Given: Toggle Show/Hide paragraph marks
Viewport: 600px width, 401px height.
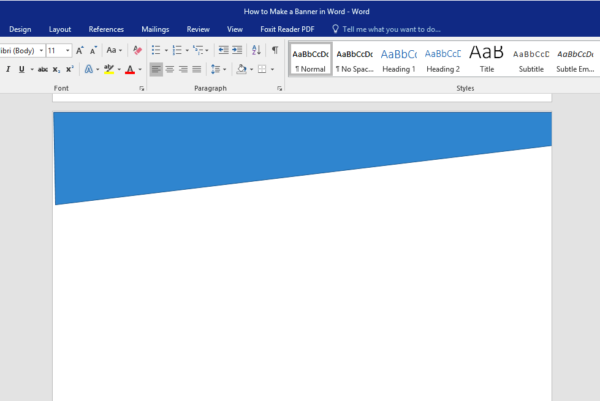Looking at the screenshot, I should coord(275,50).
